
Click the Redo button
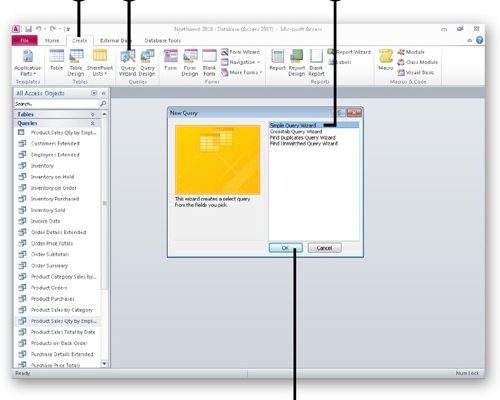click(x=53, y=29)
